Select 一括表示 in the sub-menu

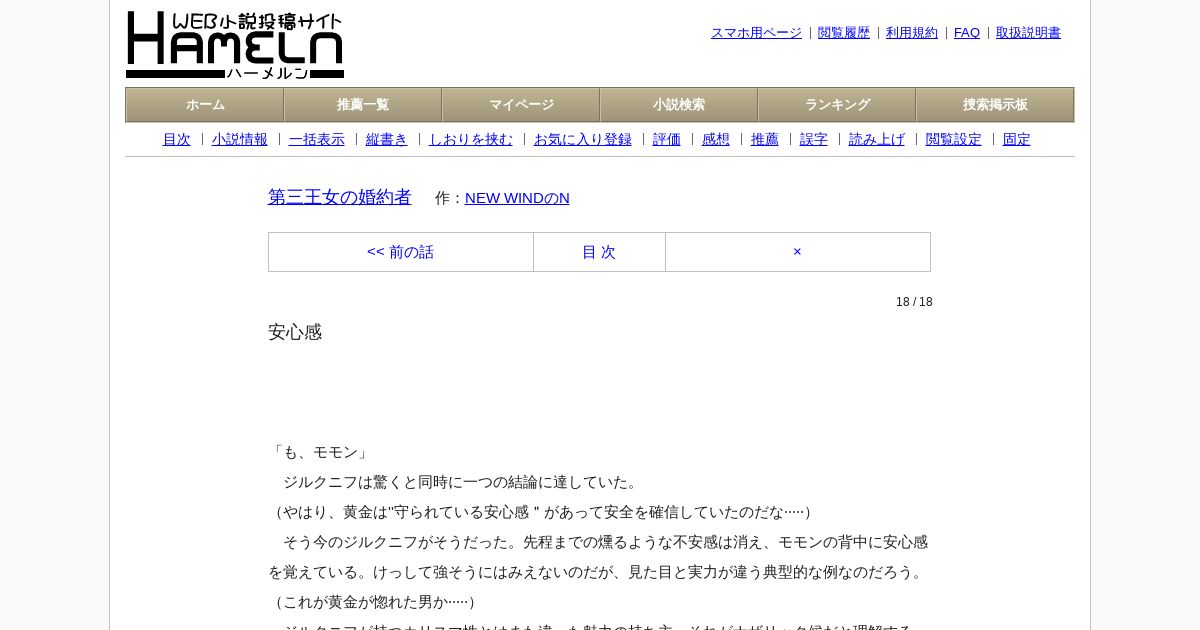click(x=317, y=140)
